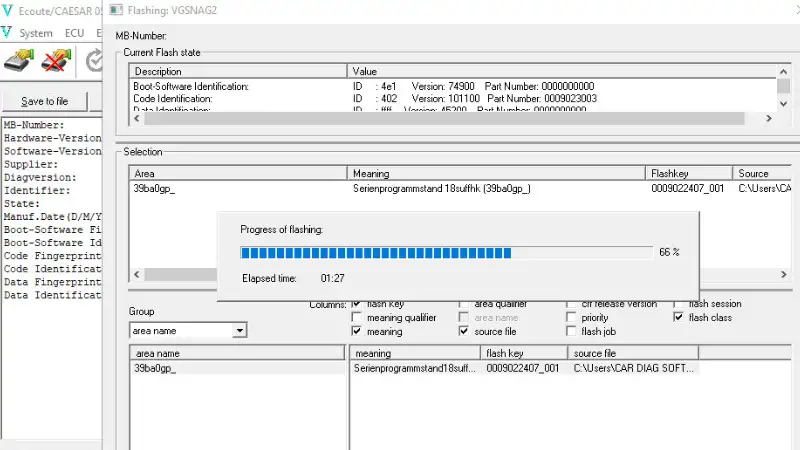Toggle the meaning column checkbox
This screenshot has width=800, height=450.
tap(356, 331)
